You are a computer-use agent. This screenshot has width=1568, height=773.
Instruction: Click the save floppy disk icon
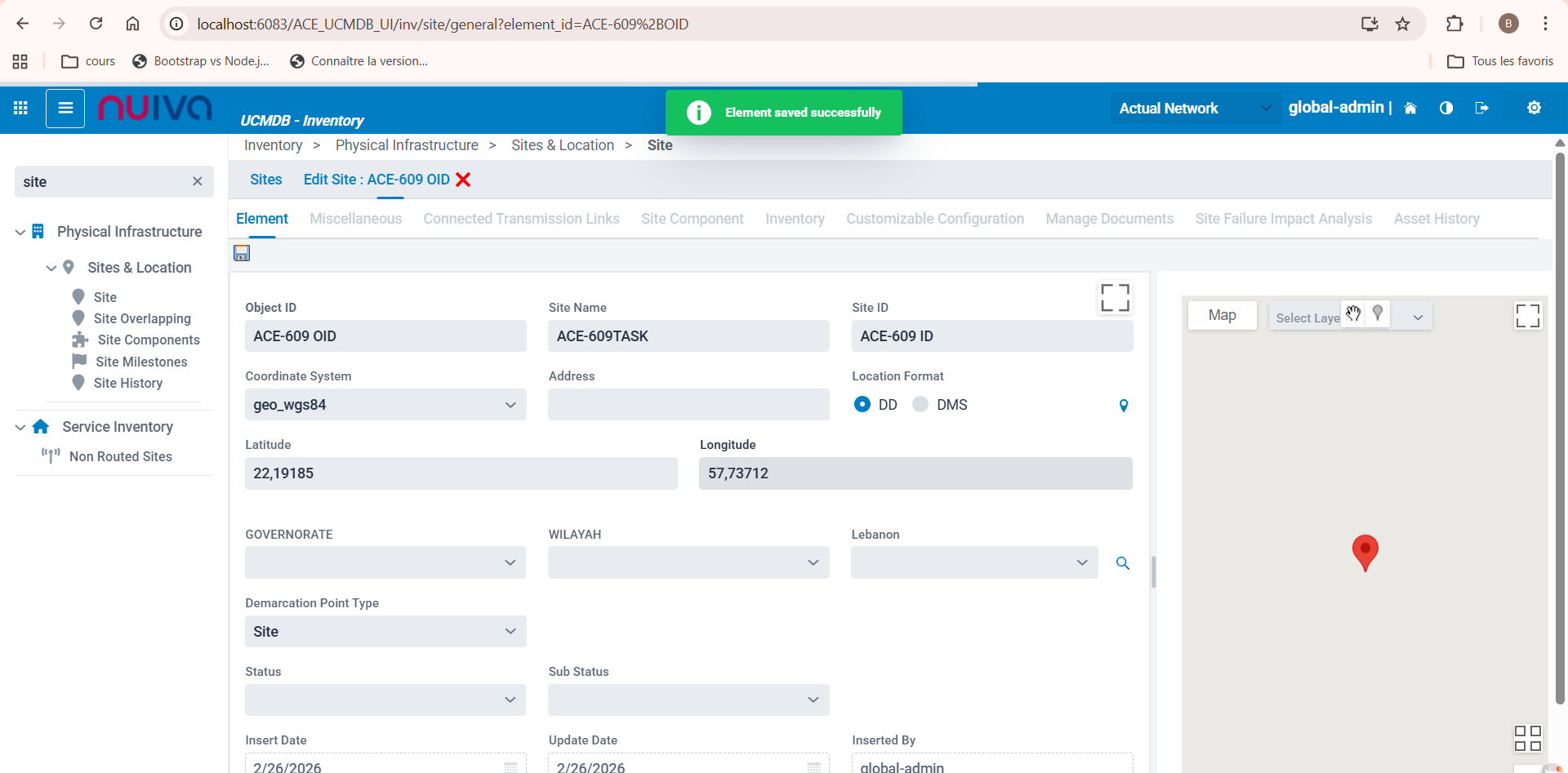242,253
